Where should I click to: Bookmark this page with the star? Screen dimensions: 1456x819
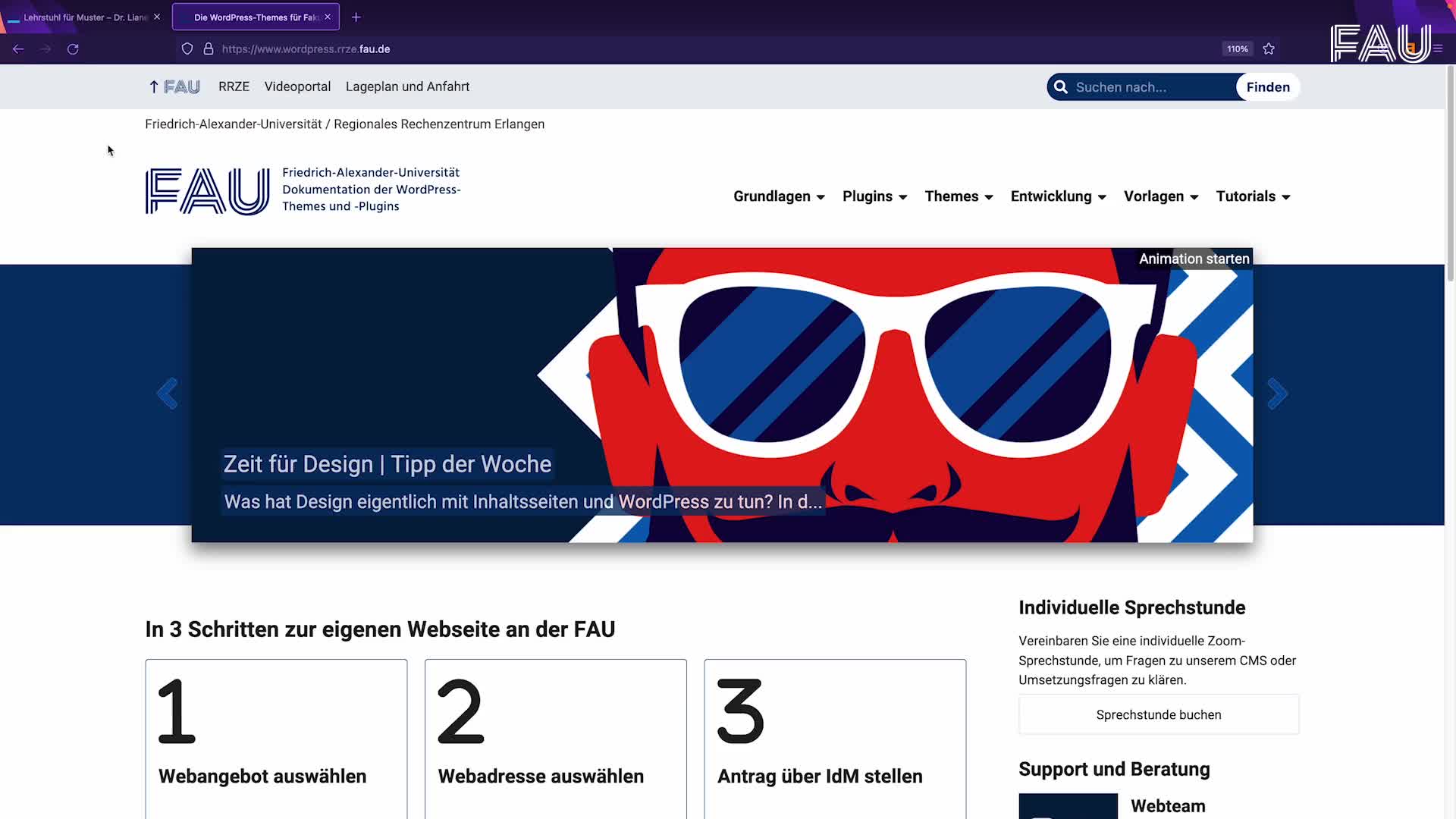point(1269,49)
